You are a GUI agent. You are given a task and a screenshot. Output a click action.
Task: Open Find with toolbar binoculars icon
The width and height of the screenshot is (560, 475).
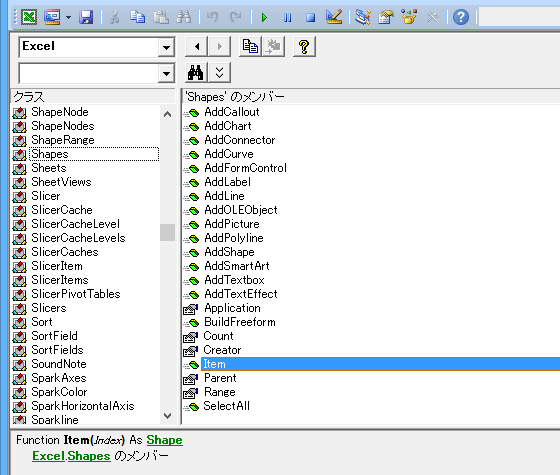(x=184, y=17)
